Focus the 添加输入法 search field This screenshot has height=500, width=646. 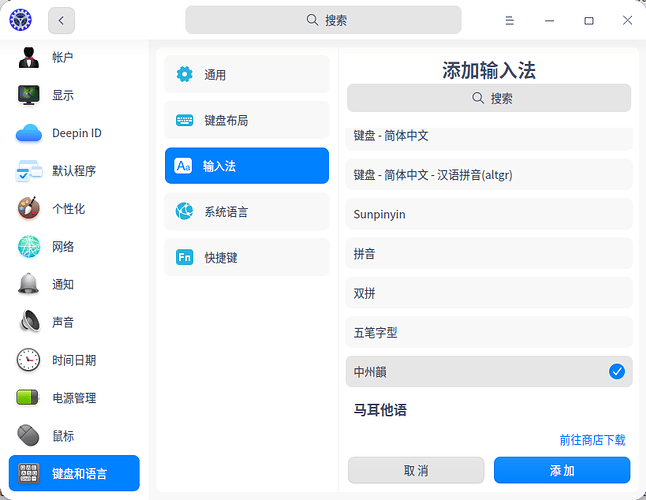tap(489, 98)
